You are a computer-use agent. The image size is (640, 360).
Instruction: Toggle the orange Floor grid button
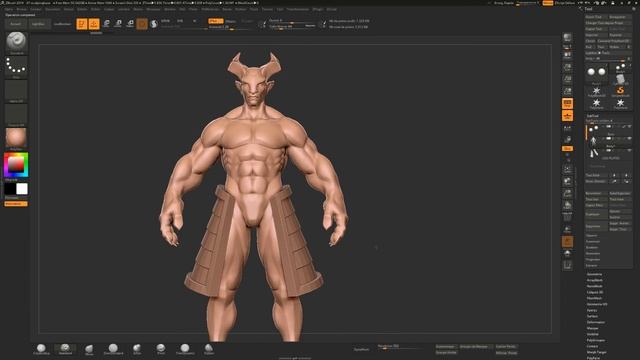[x=567, y=116]
